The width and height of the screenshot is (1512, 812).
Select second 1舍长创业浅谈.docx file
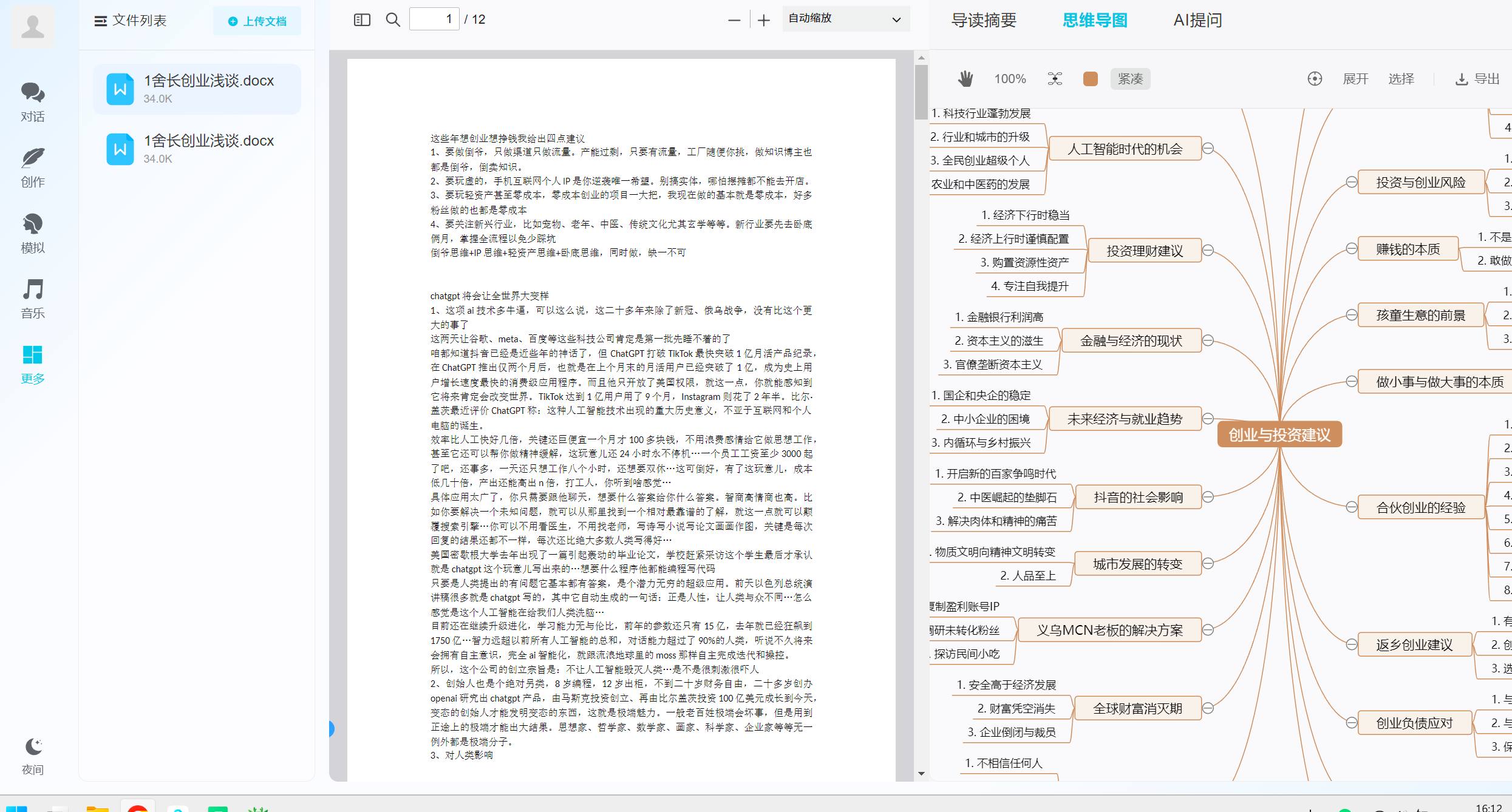[x=197, y=149]
